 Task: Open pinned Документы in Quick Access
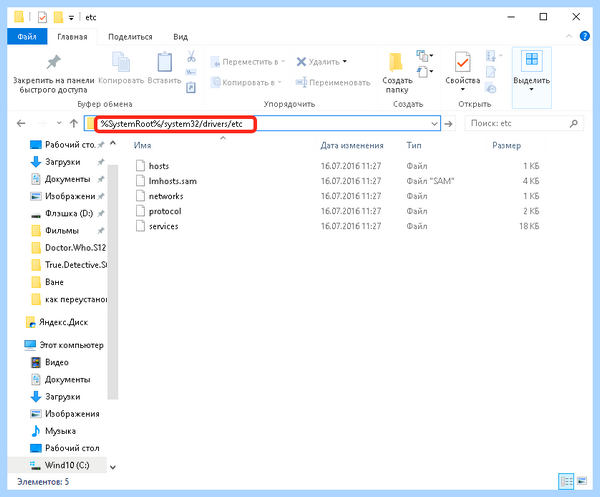[x=67, y=179]
